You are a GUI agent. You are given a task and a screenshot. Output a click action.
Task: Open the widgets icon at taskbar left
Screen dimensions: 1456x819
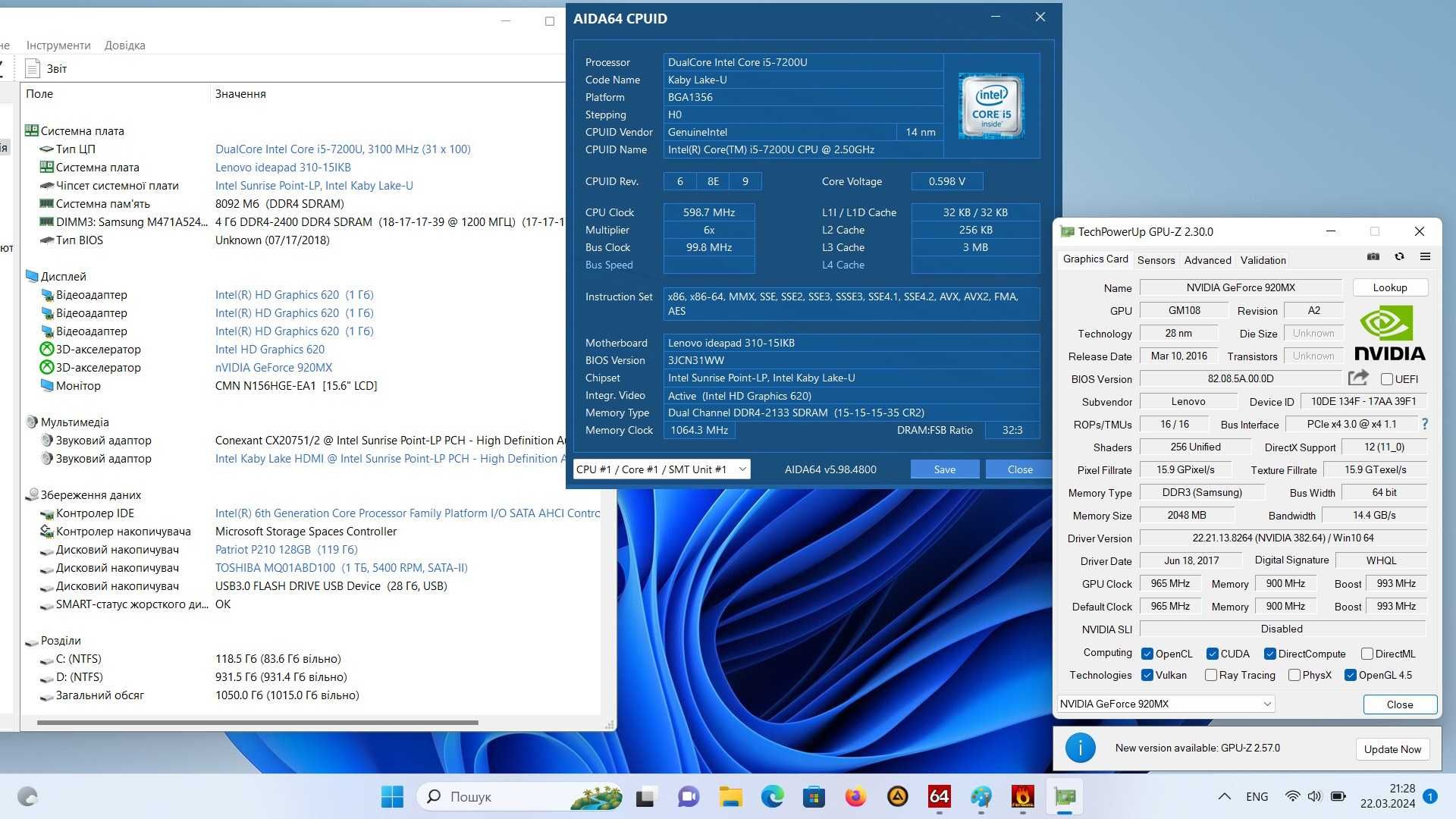[27, 796]
